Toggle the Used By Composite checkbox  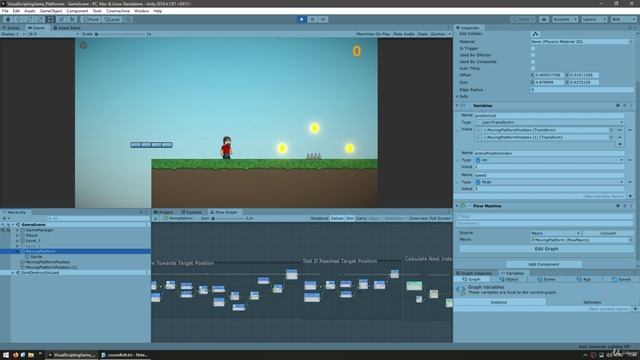click(533, 62)
